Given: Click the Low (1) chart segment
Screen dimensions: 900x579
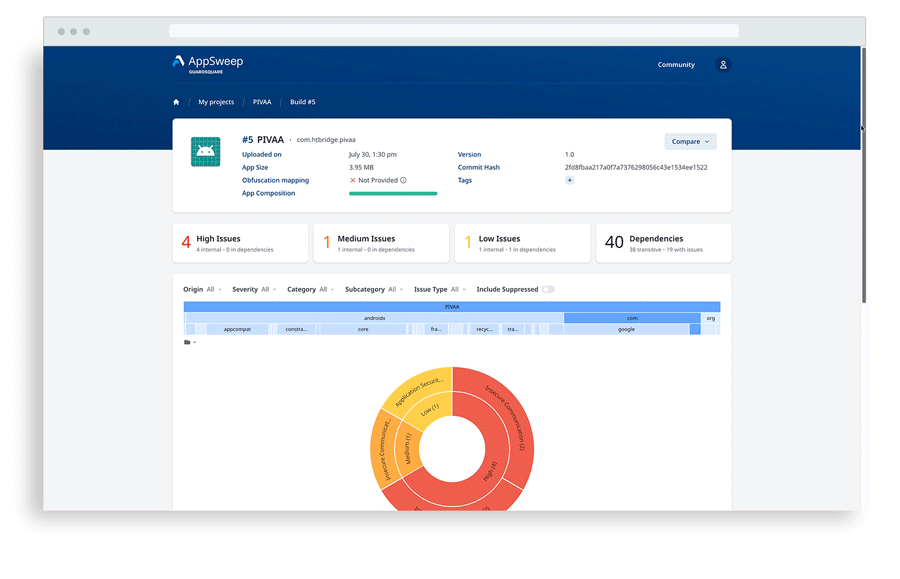Looking at the screenshot, I should tap(430, 410).
